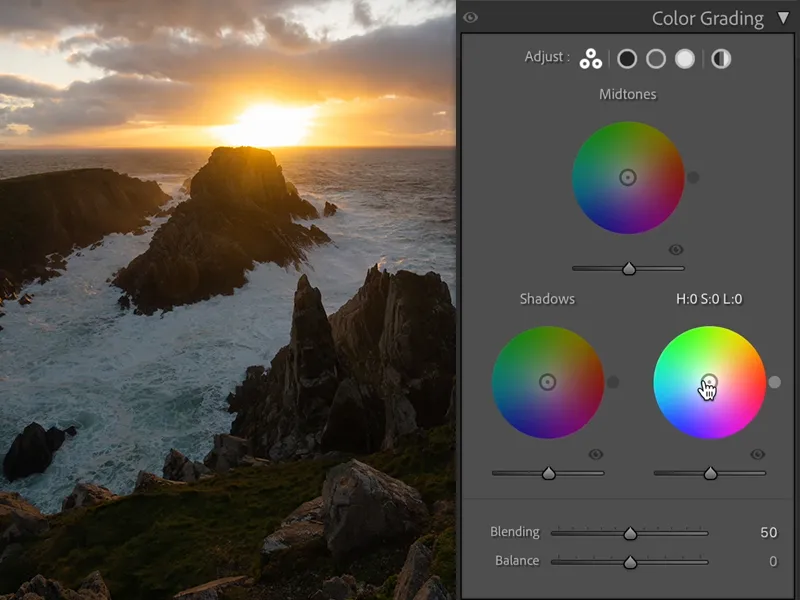The height and width of the screenshot is (600, 800).
Task: Toggle the Shadows eye visibility icon
Action: click(x=596, y=454)
